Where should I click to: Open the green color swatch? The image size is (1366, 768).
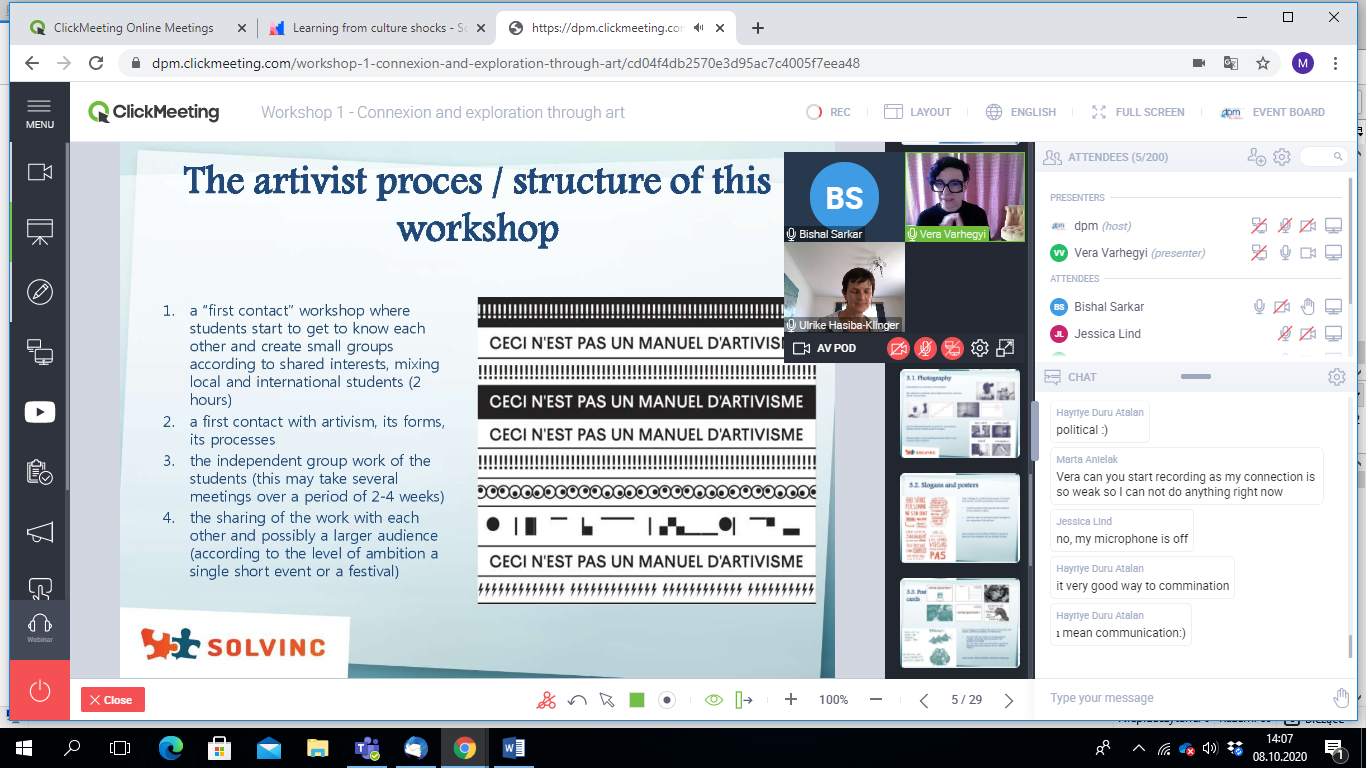point(637,700)
